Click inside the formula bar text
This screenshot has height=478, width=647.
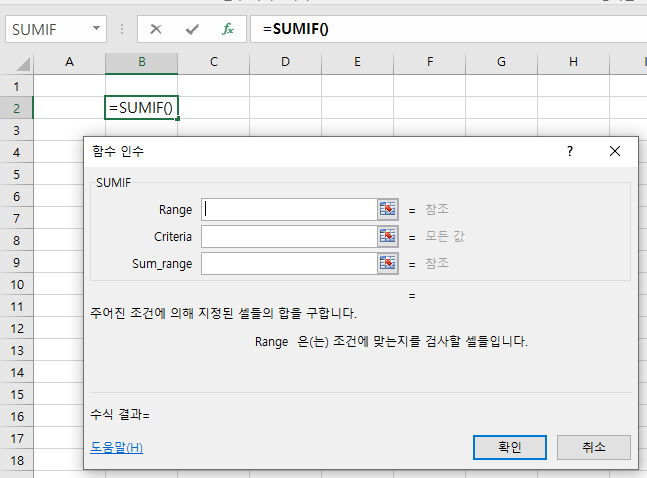click(450, 29)
